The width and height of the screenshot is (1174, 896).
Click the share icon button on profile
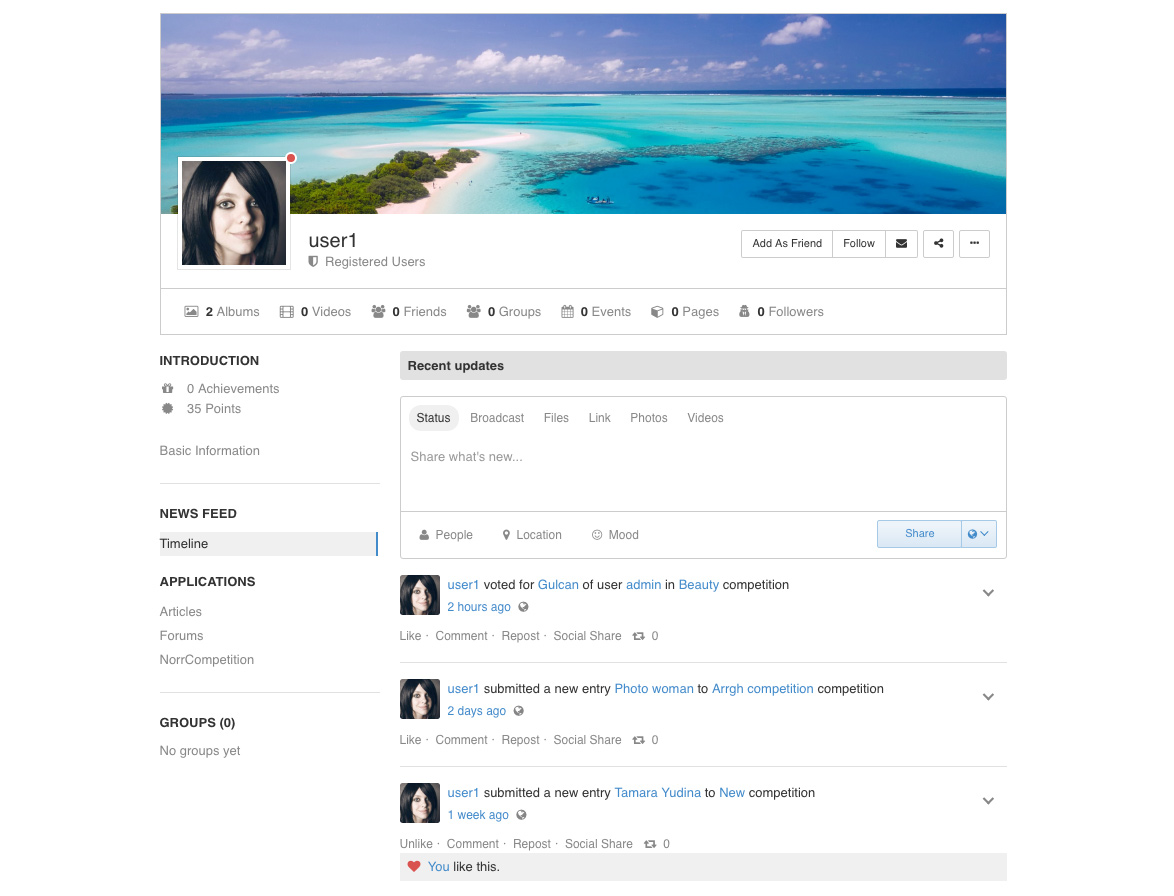938,244
